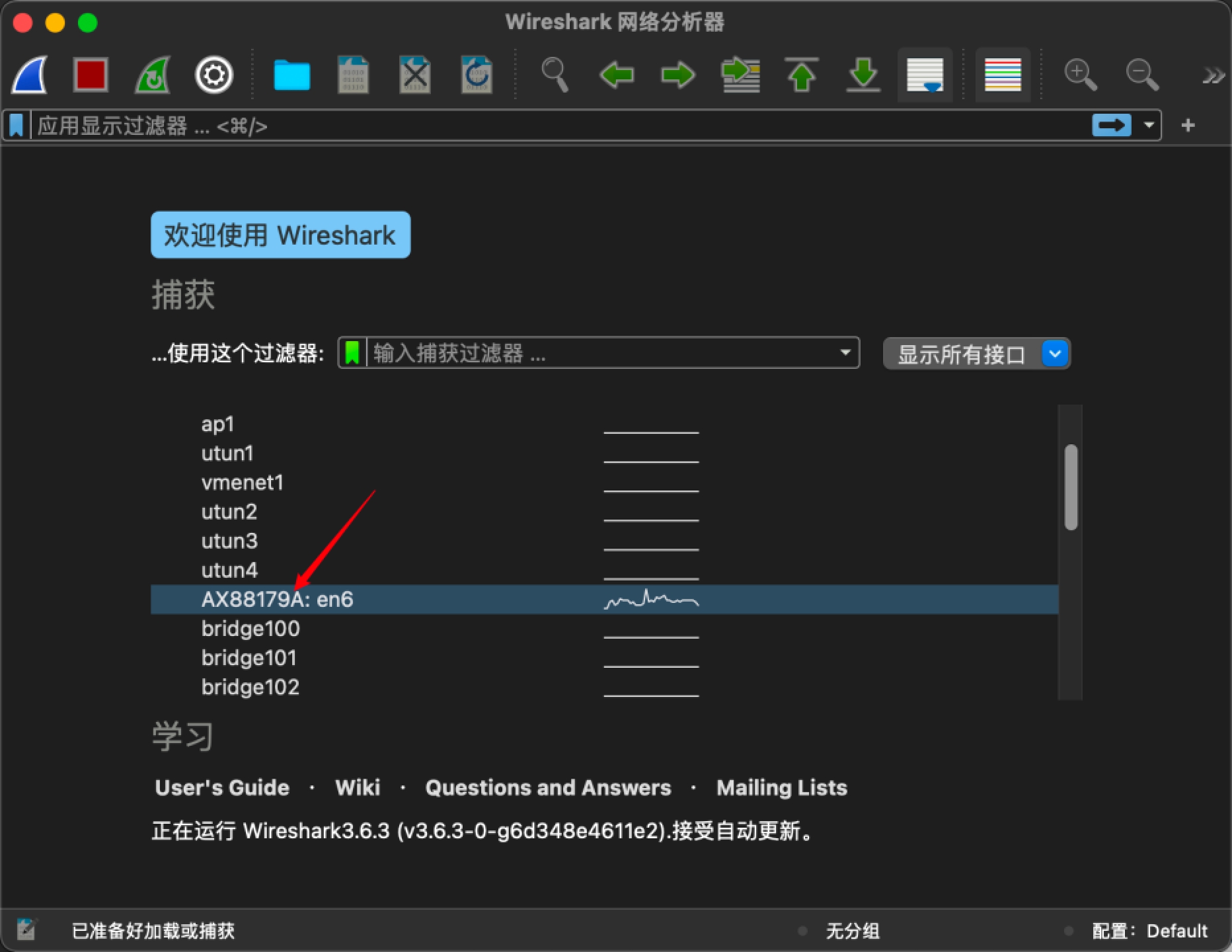This screenshot has width=1232, height=952.
Task: Maximize the window with green button
Action: coord(87,23)
